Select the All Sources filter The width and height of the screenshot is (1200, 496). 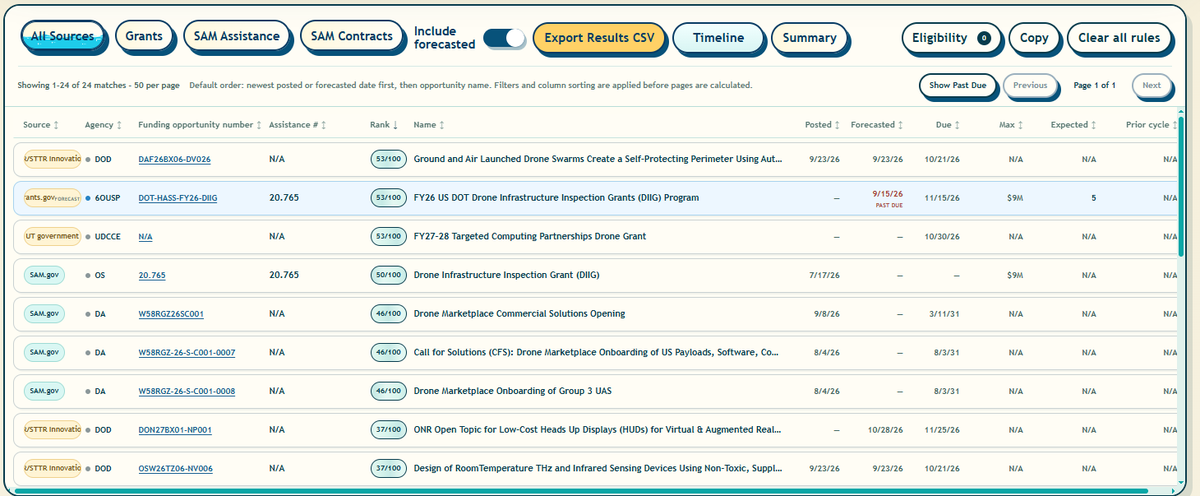(62, 37)
